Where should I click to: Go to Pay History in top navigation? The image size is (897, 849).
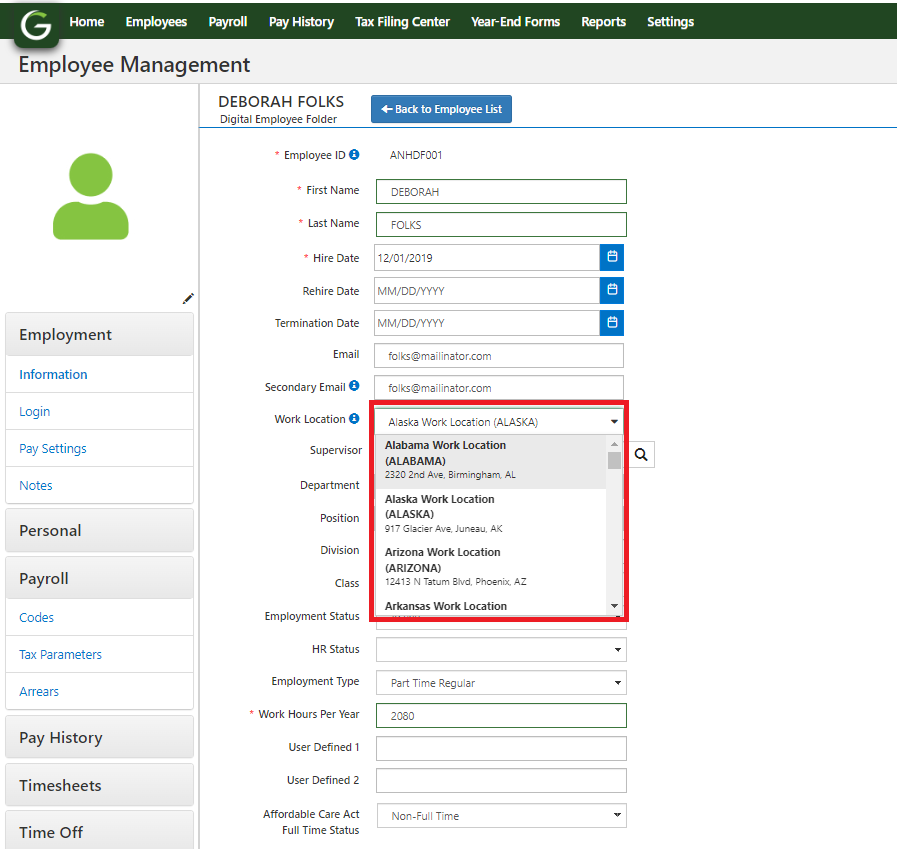301,22
